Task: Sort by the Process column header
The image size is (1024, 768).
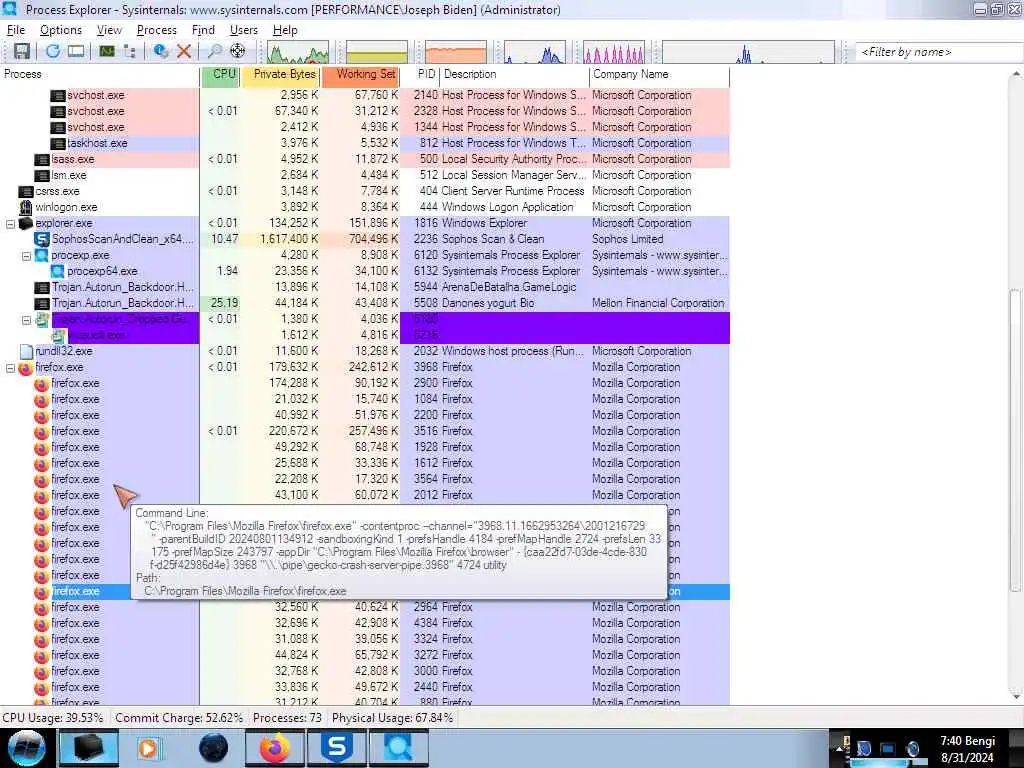Action: tap(99, 74)
